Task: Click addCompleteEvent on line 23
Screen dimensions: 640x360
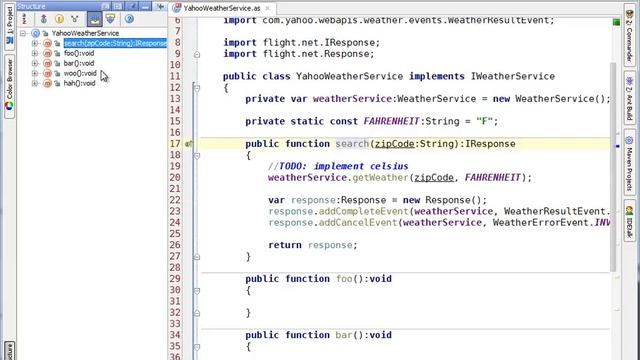Action: click(363, 211)
